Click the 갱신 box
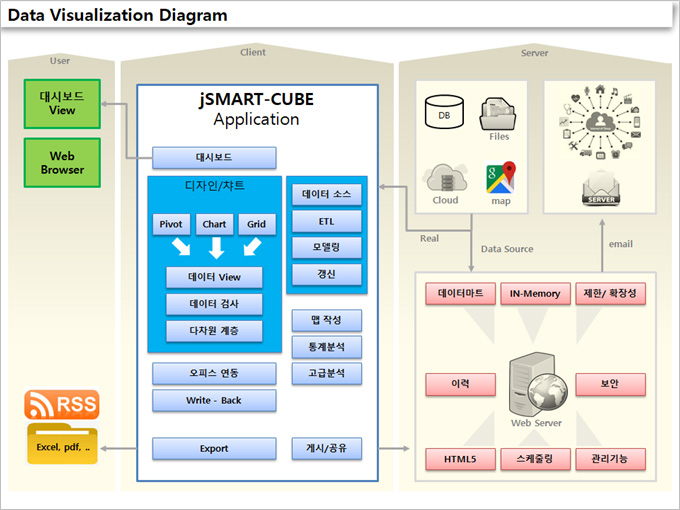This screenshot has width=680, height=510. tap(327, 275)
